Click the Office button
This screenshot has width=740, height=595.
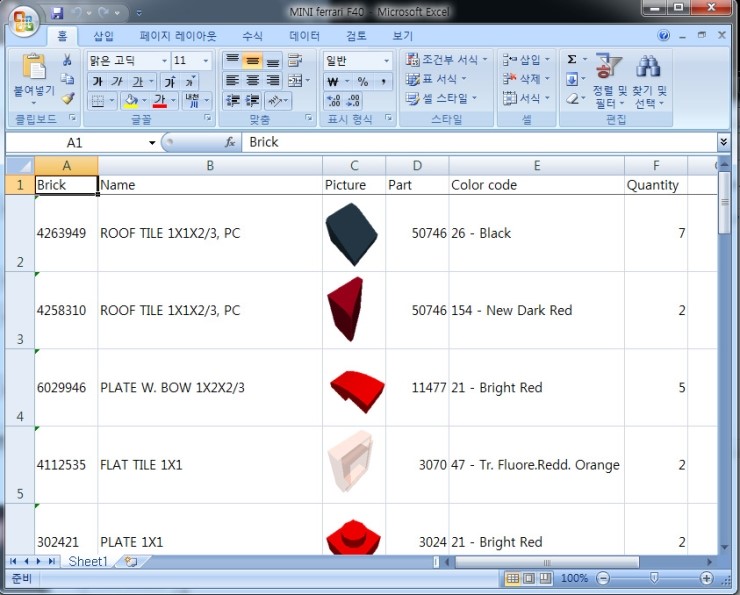click(24, 21)
